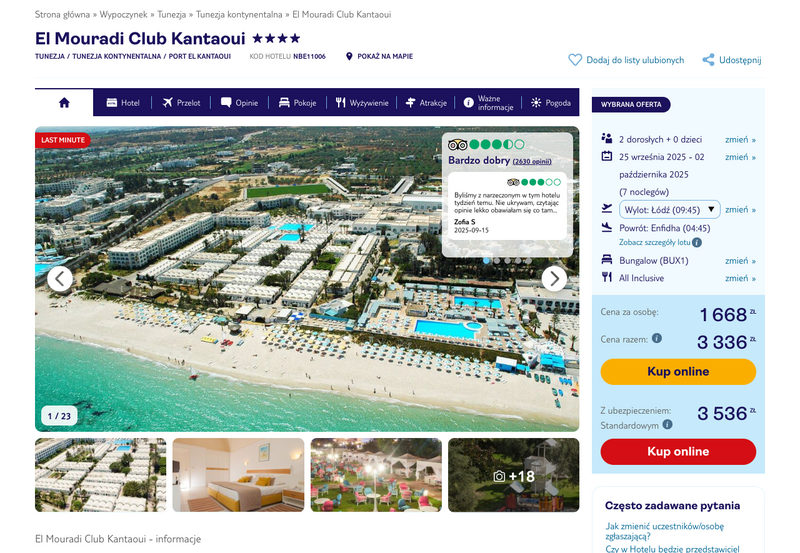This screenshot has width=800, height=553.
Task: Select first review carousel dot
Action: (486, 261)
